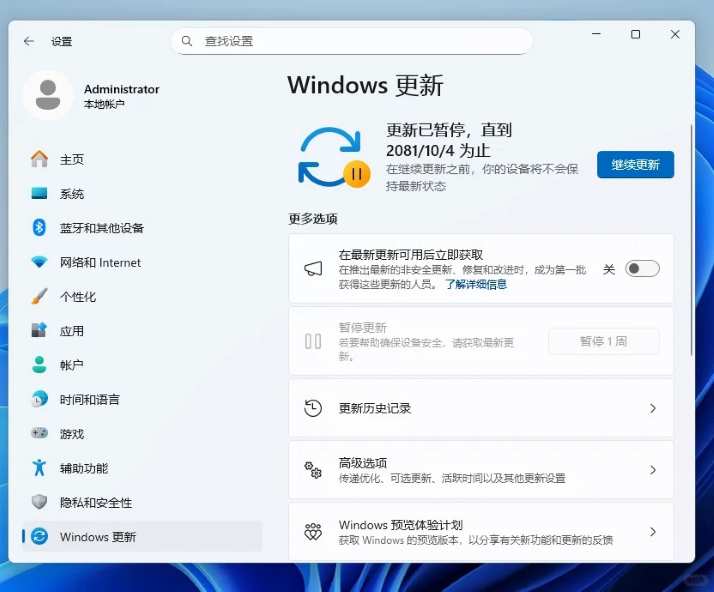
Task: Open Windows 预览体验计划 row title
Action: [401, 525]
